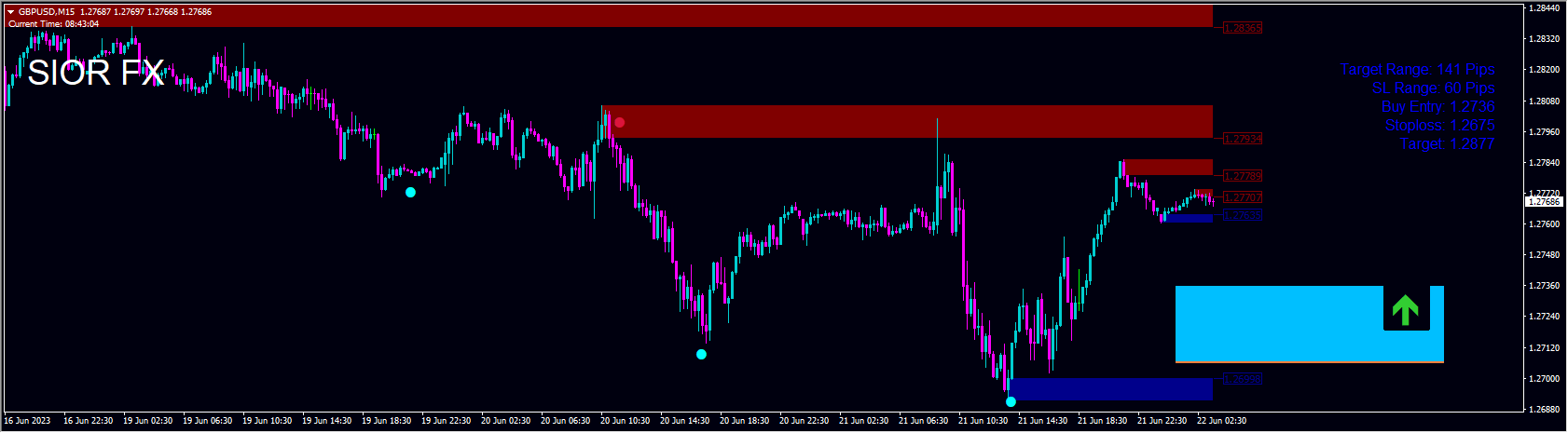Click the 21 Jun 14:30 time axis label
The width and height of the screenshot is (1568, 433).
tap(1042, 421)
